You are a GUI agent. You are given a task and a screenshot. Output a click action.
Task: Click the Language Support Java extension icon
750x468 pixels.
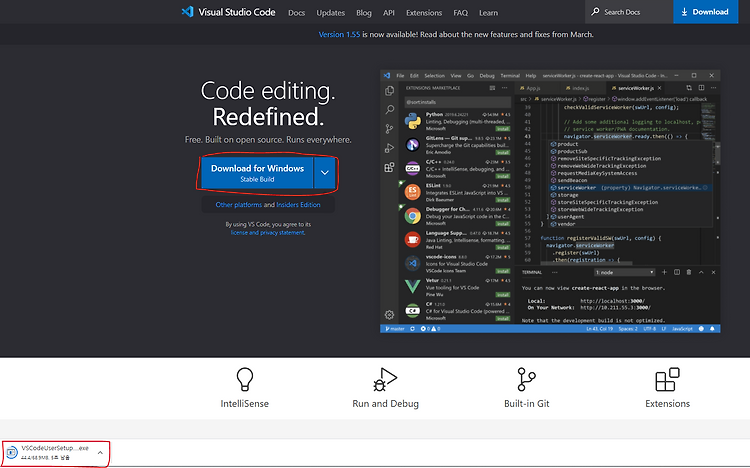(412, 239)
